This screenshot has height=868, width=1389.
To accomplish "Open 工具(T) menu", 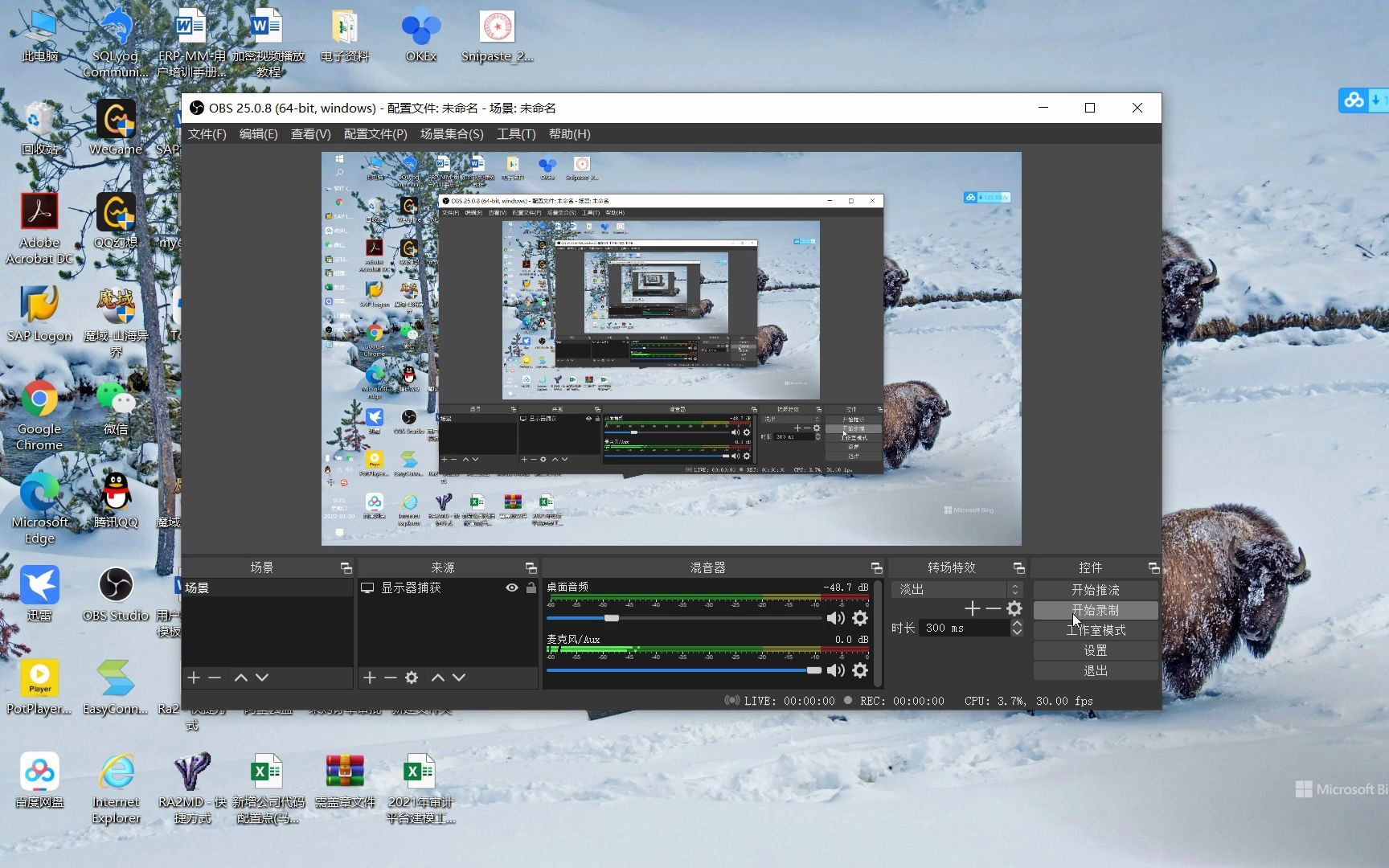I will coord(516,134).
